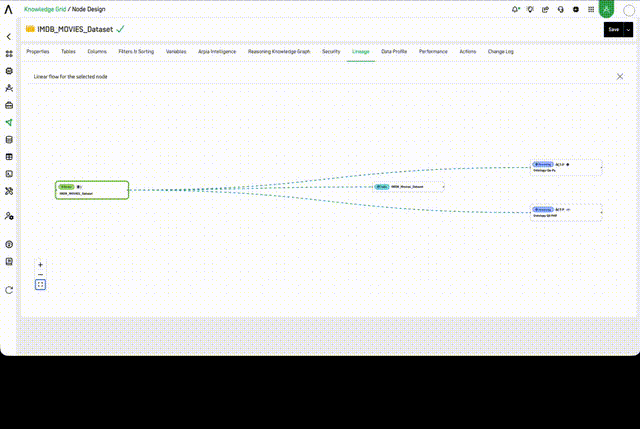Screen dimensions: 640x429
Task: Open the database cylinder sidebar icon
Action: [9, 140]
